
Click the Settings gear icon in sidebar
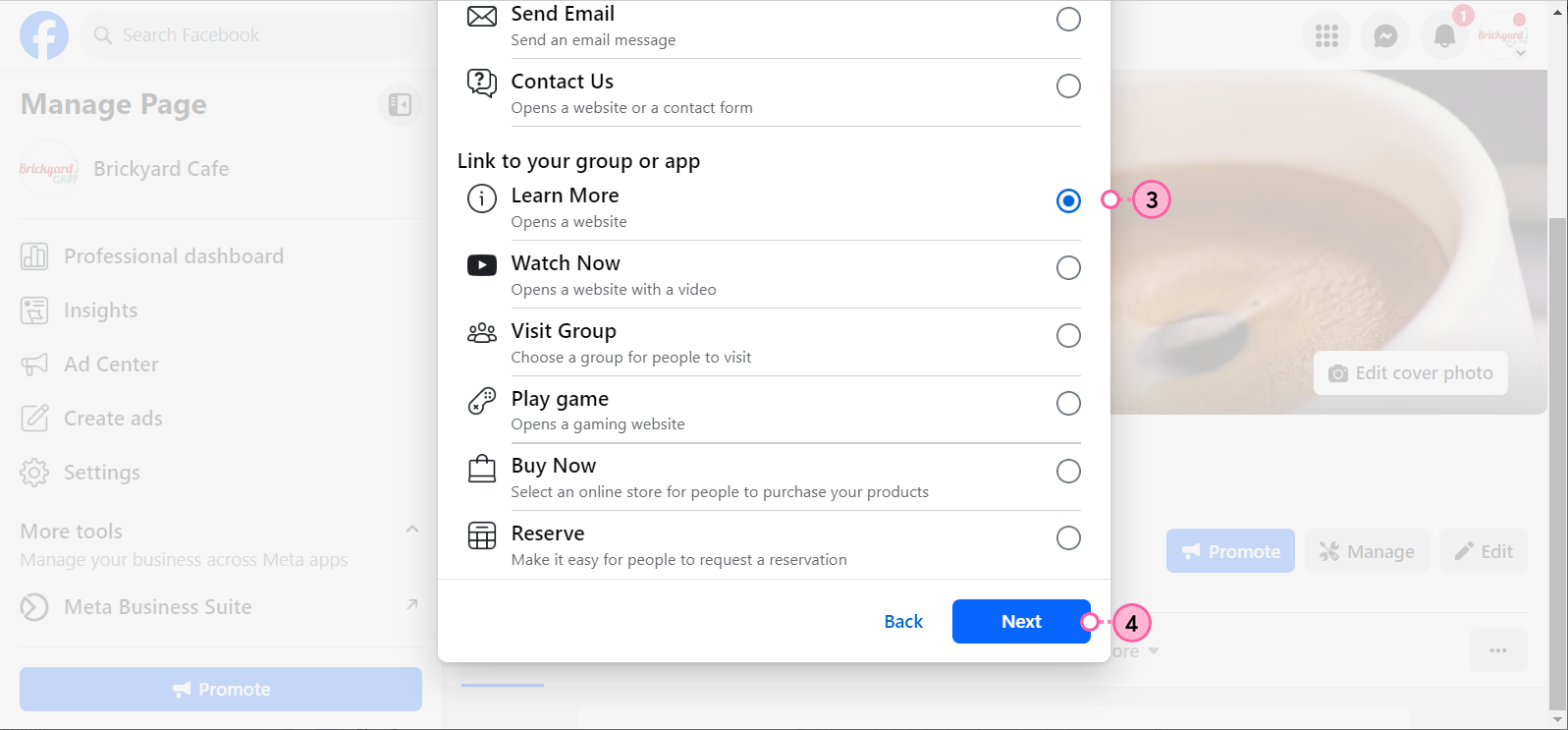(x=34, y=473)
